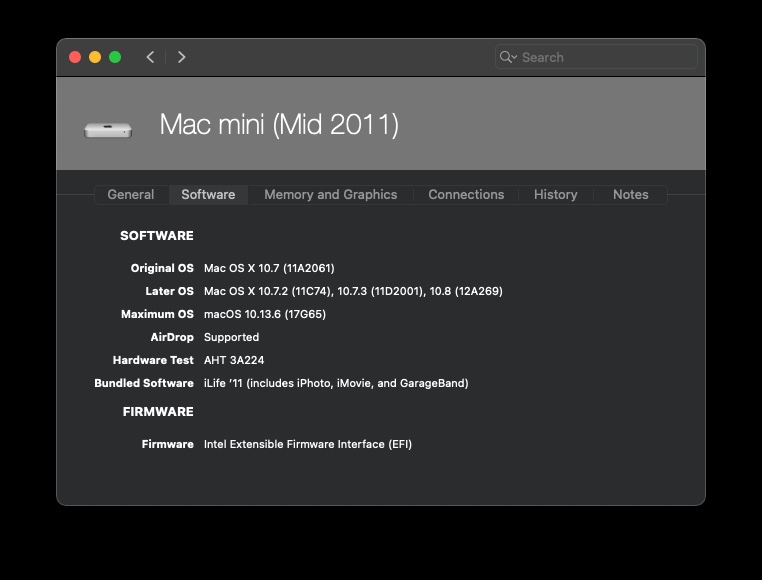Click the Firmware row label
The height and width of the screenshot is (580, 762).
pos(168,444)
